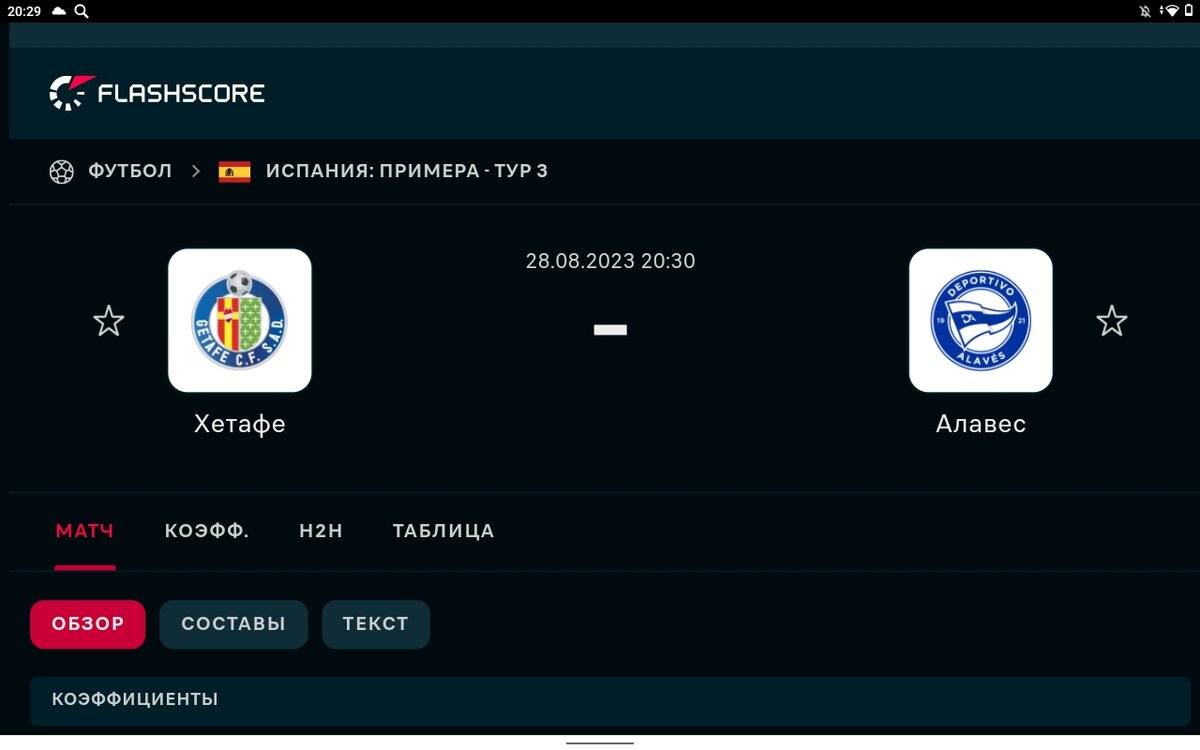This screenshot has height=750, width=1200.
Task: Switch to the КОЭФФ. tab
Action: (207, 531)
